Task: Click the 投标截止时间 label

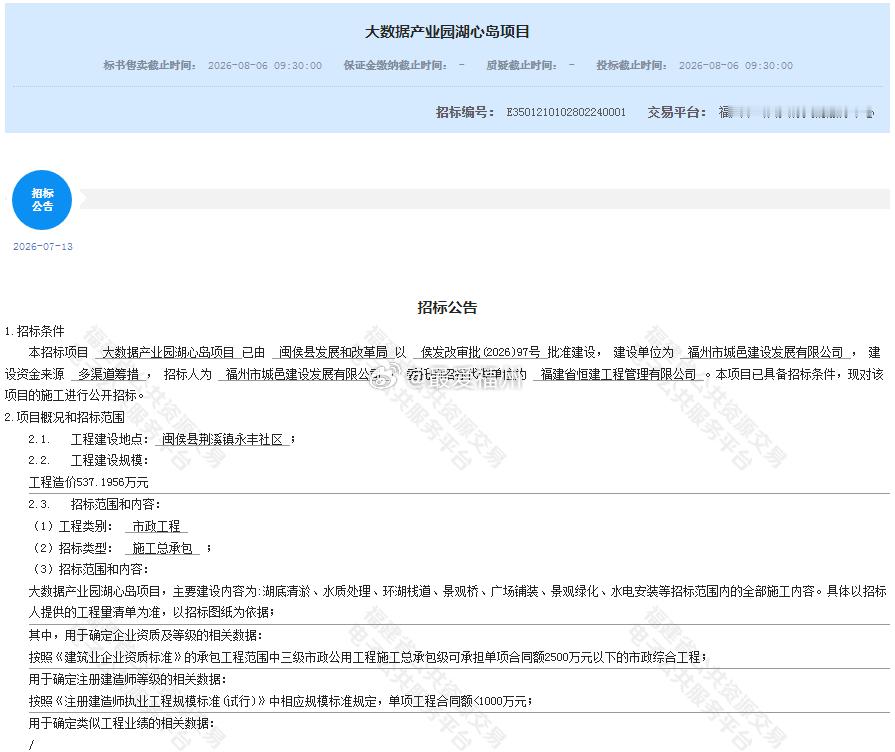Action: point(631,65)
